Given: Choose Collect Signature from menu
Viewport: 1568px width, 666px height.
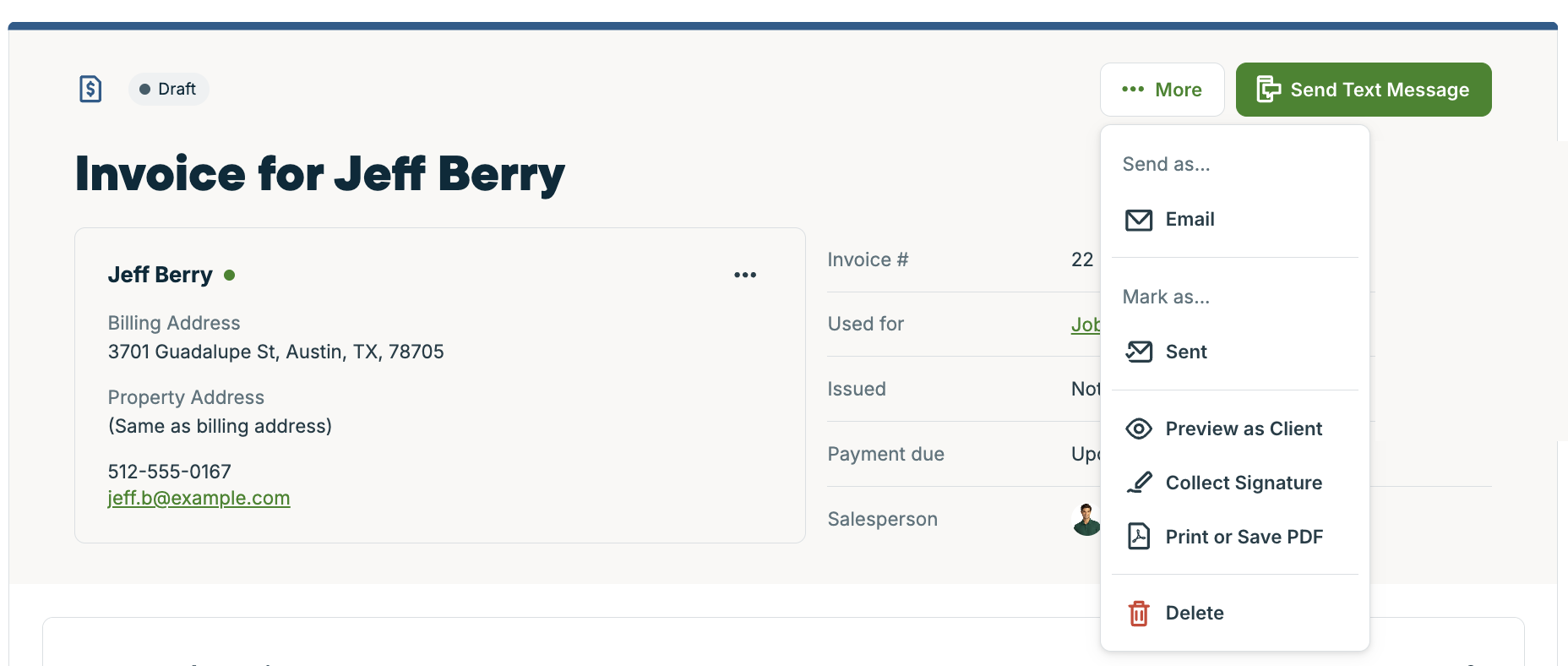Looking at the screenshot, I should click(1244, 483).
